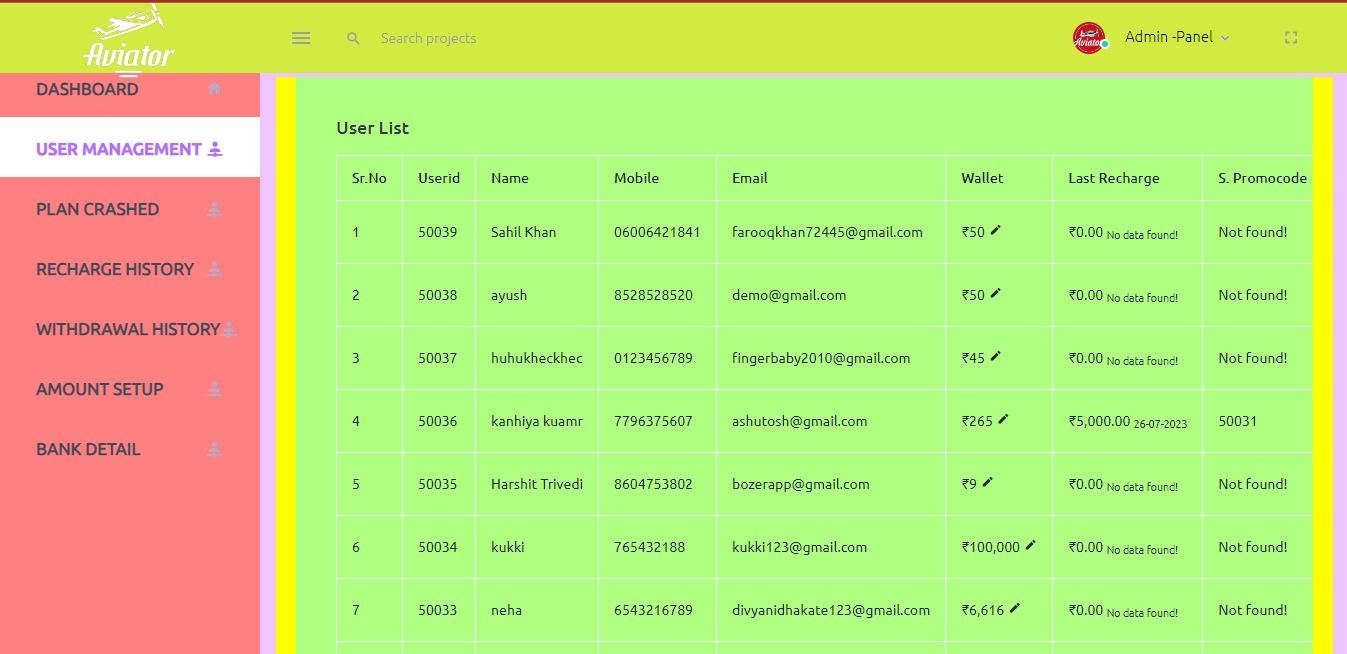Open Plan Crashed section

point(98,209)
